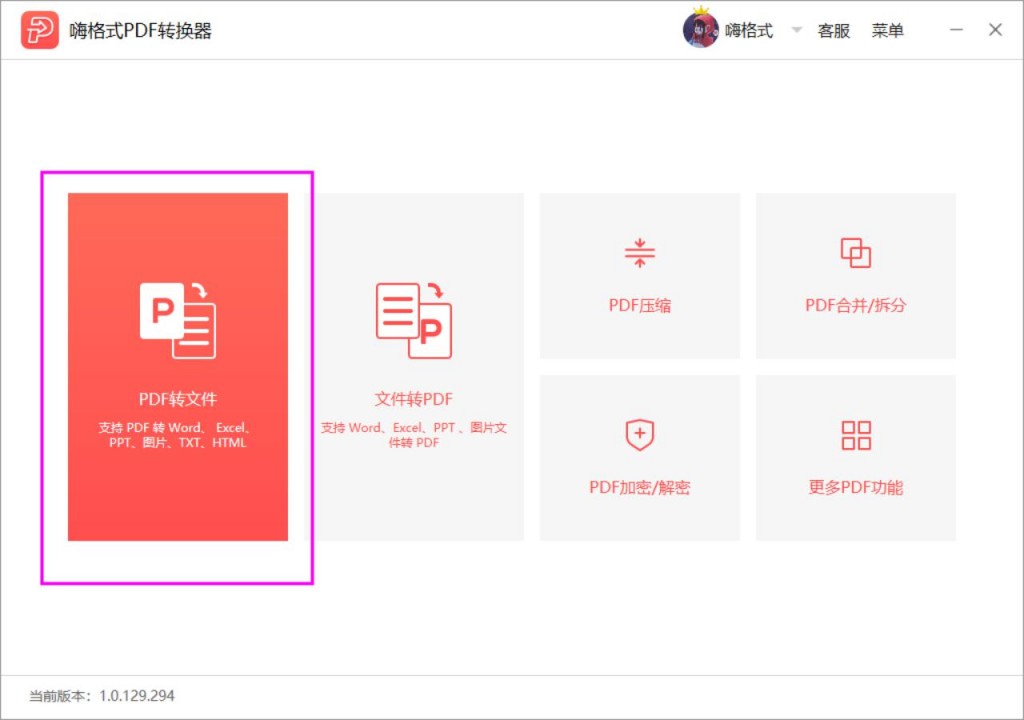Minimize the converter window
The image size is (1024, 720).
tap(956, 29)
